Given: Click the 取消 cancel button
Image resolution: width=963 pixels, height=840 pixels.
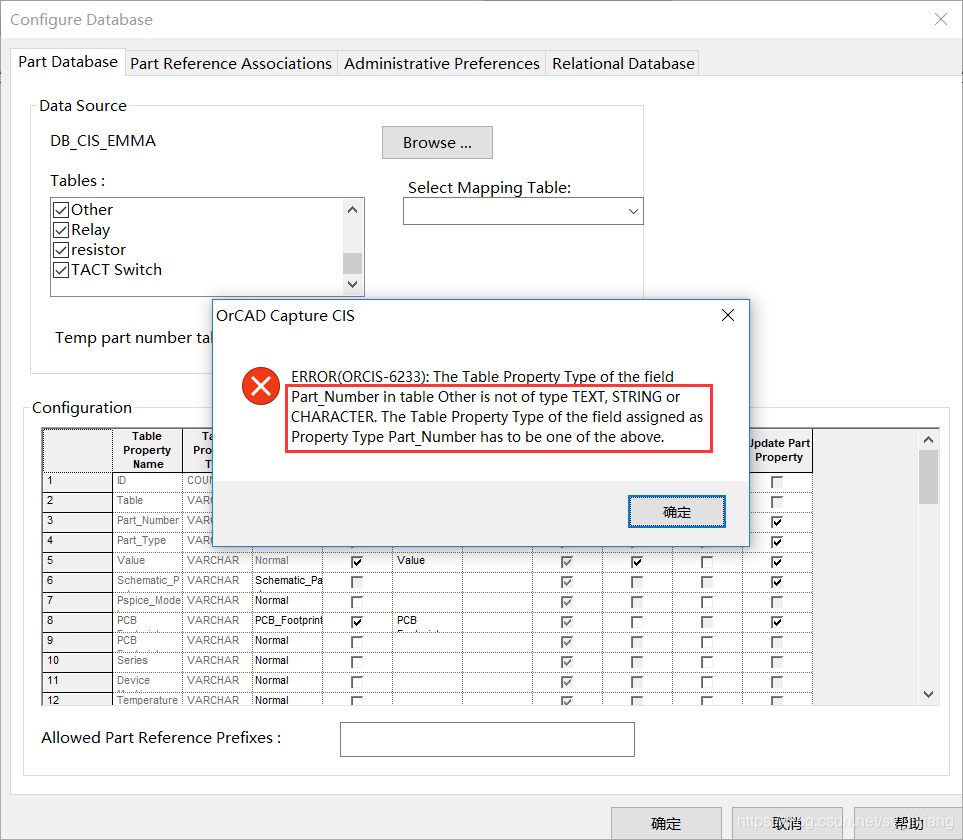Looking at the screenshot, I should [787, 823].
